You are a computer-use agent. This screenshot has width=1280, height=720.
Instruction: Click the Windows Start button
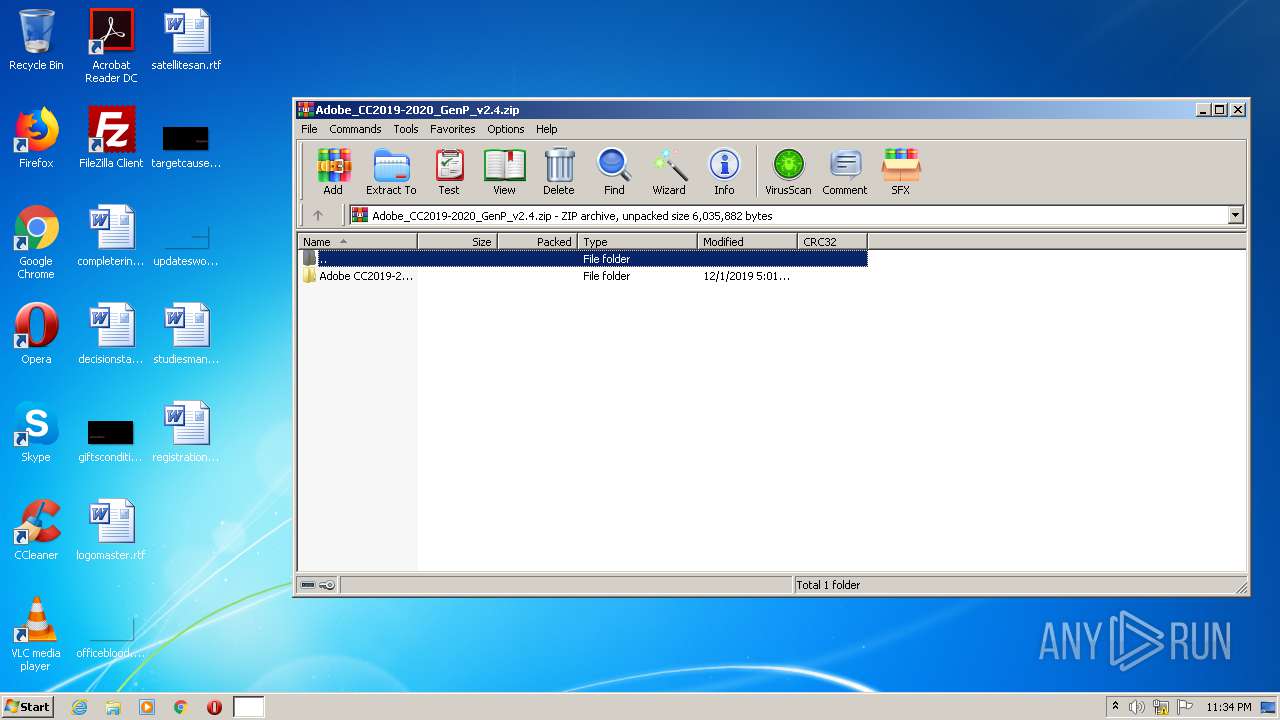tap(28, 706)
